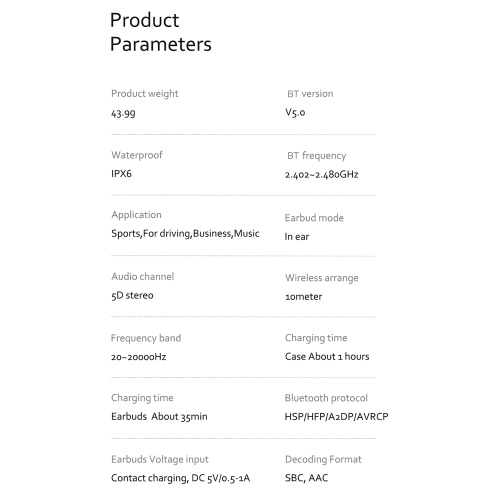
Task: Click the Earbuds About 35min text
Action: [159, 417]
